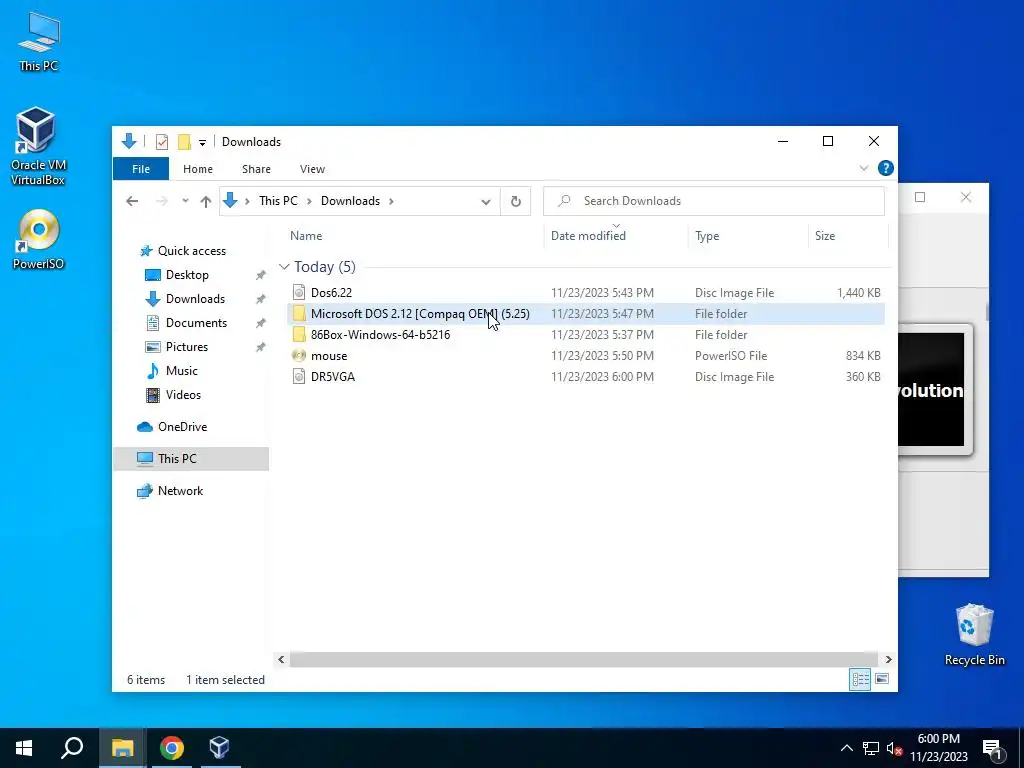The width and height of the screenshot is (1024, 768).
Task: Click the DR5VGA file icon
Action: [299, 376]
